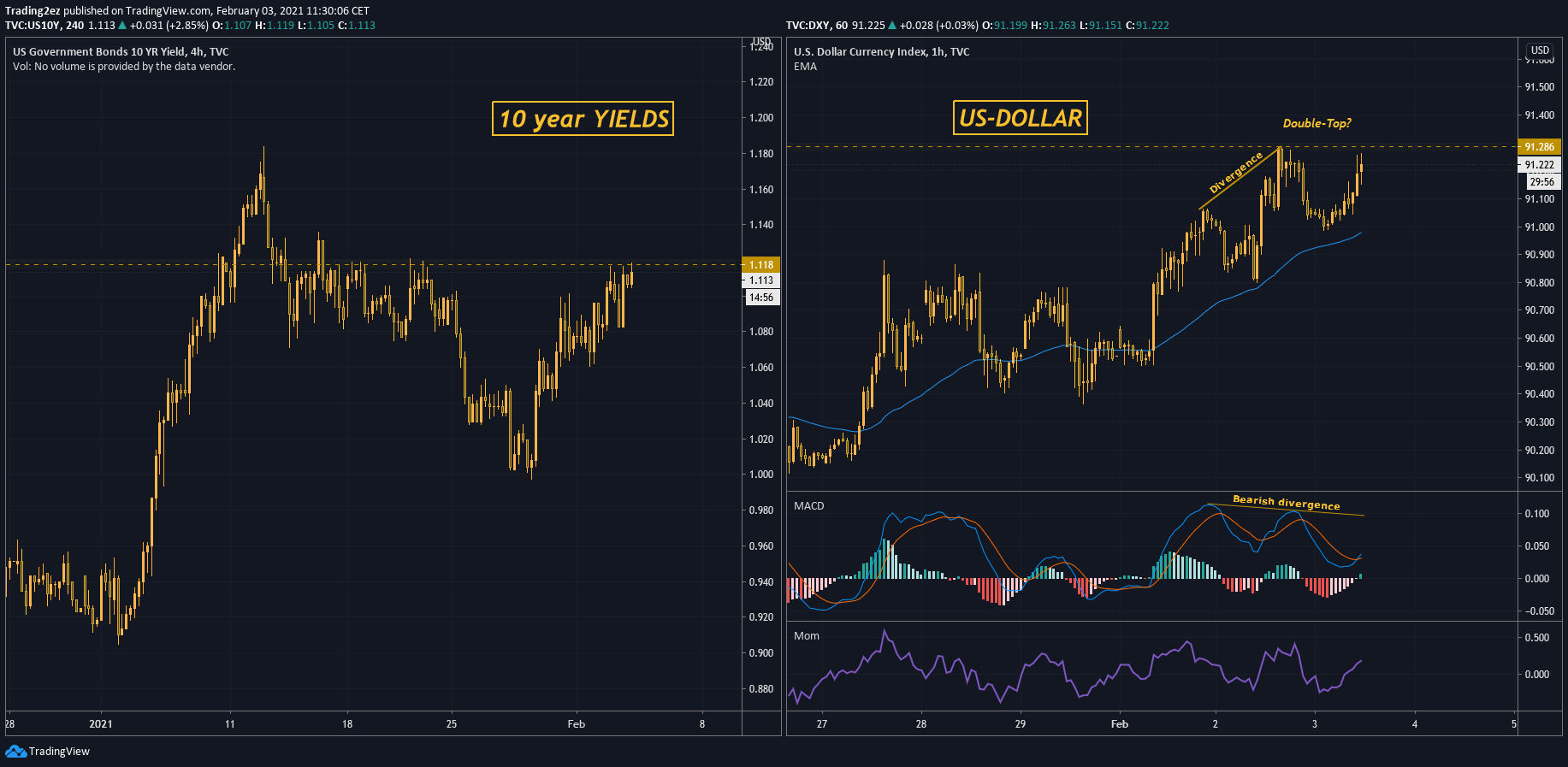Click the Feb label on the yields time axis

(x=577, y=723)
